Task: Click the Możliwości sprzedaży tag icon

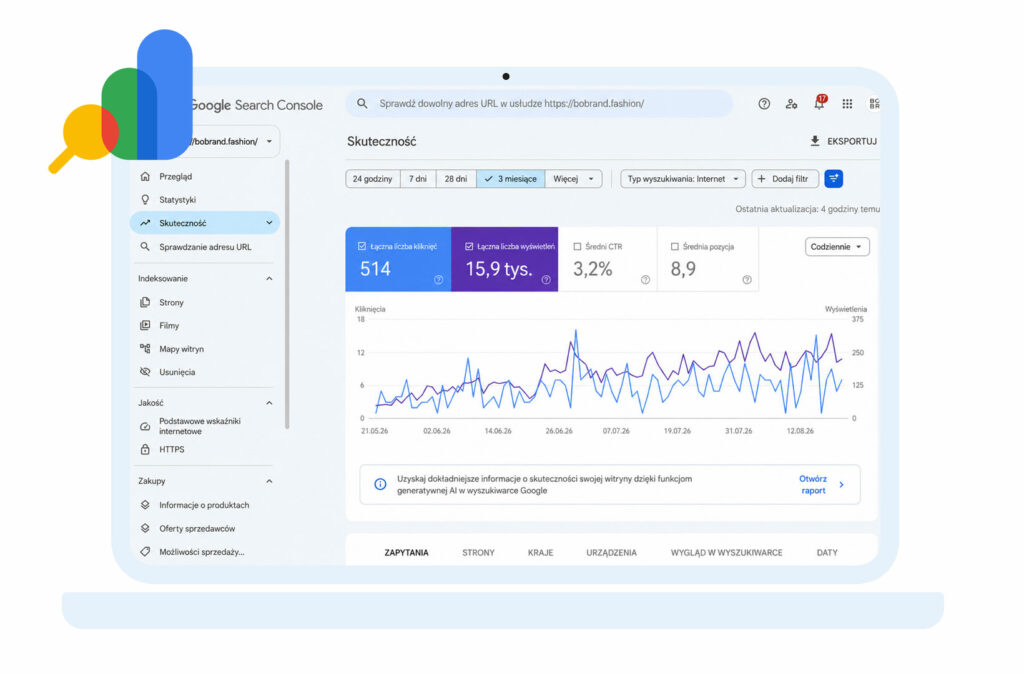Action: tap(145, 551)
